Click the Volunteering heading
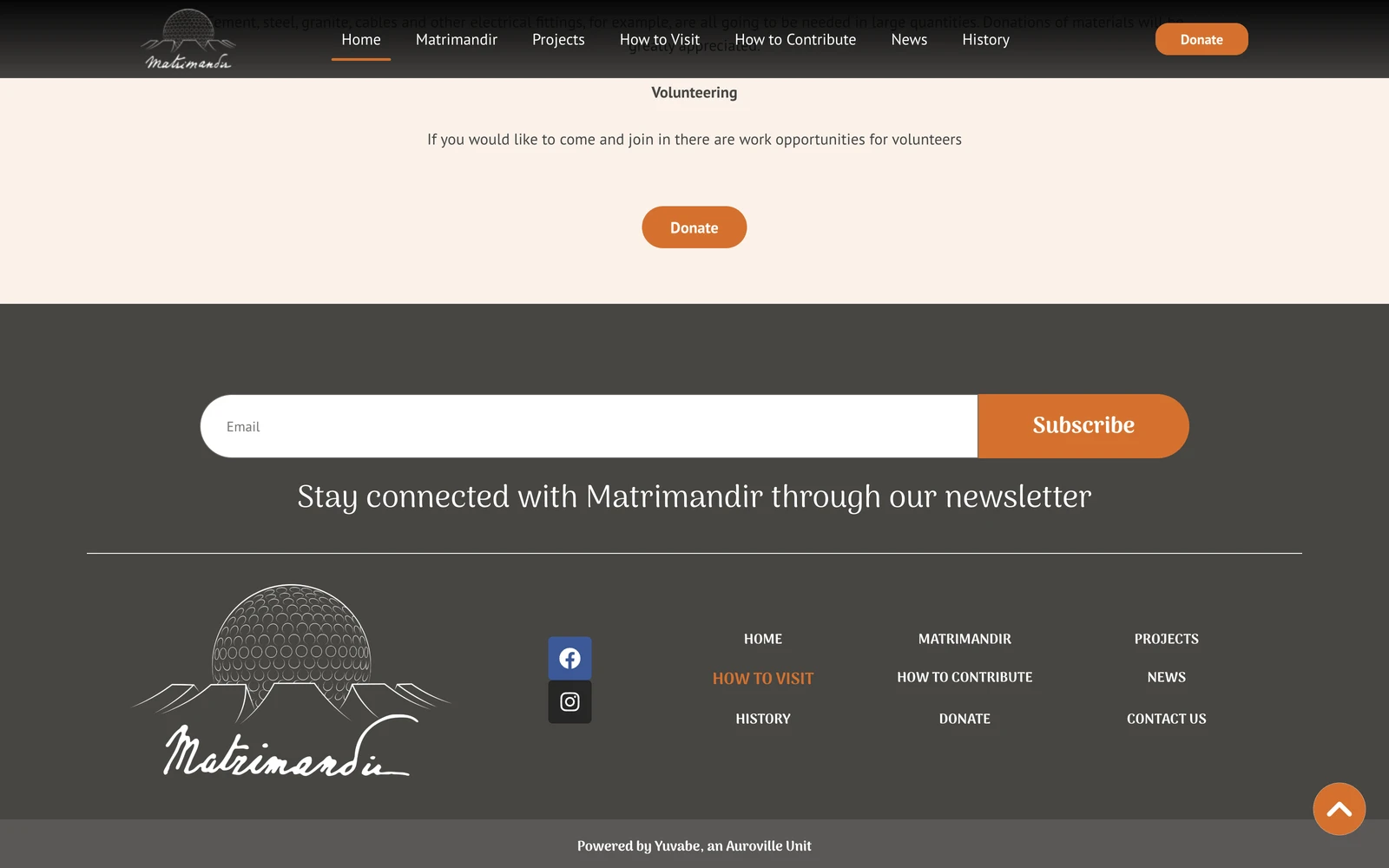Image resolution: width=1389 pixels, height=868 pixels. [694, 93]
